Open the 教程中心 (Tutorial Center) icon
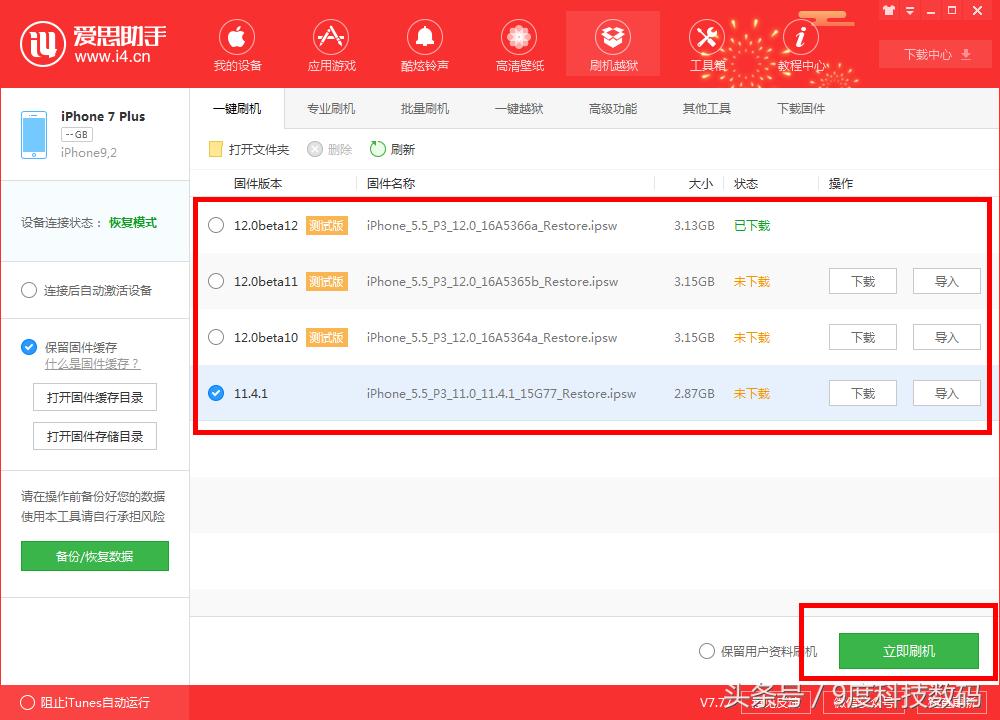The image size is (1000, 720). [801, 45]
